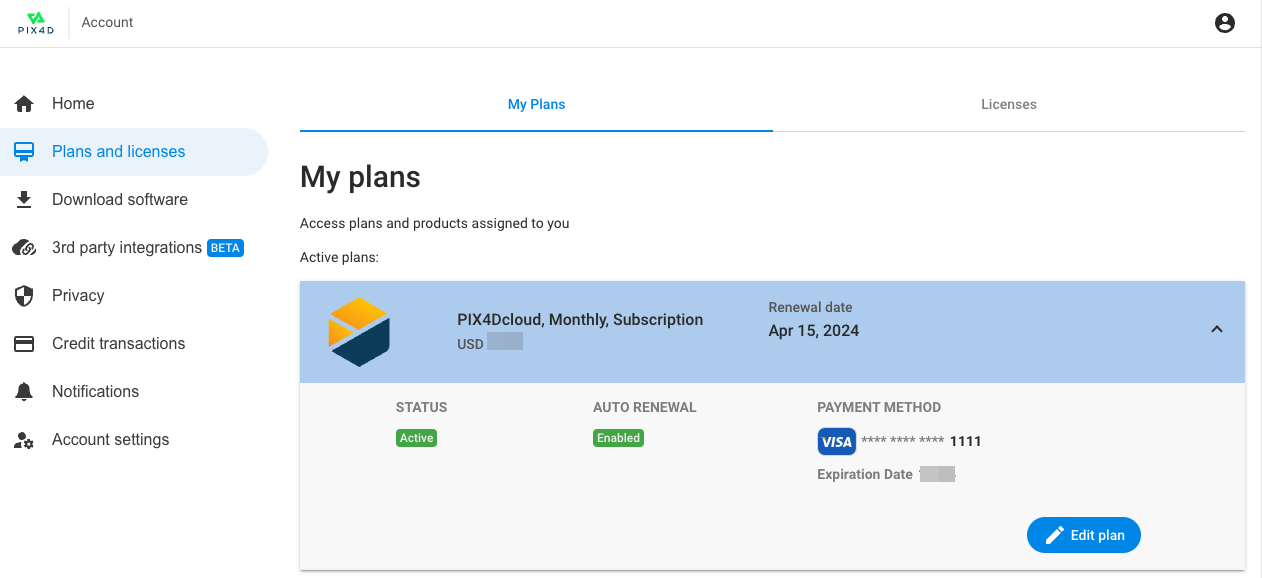Click the Account settings gear-person icon
Image resolution: width=1262 pixels, height=578 pixels.
[x=24, y=440]
